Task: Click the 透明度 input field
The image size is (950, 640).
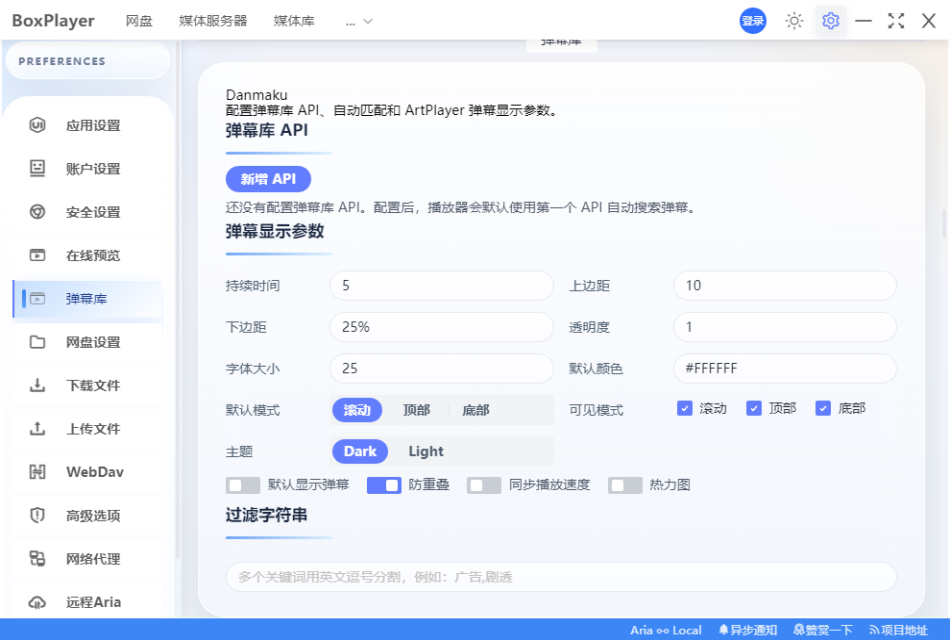Action: pyautogui.click(x=785, y=327)
